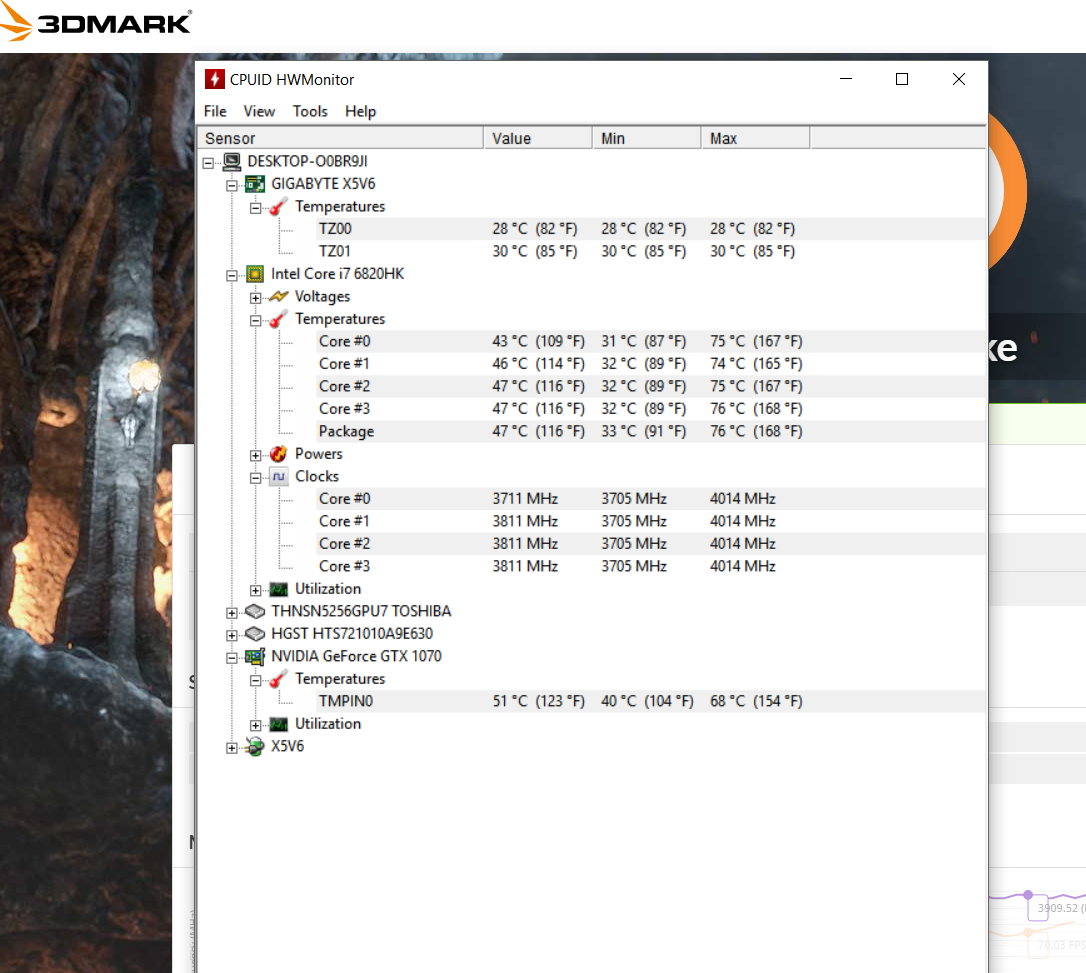
Task: Select Core #3 temperature row
Action: coord(651,409)
